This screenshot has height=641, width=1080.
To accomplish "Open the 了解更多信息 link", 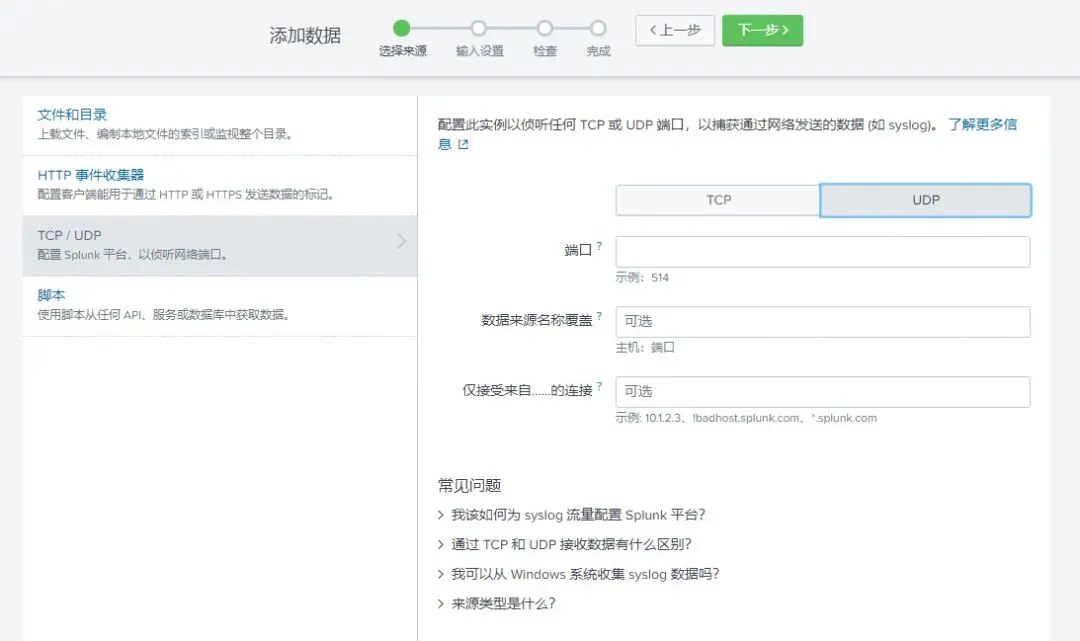I will tap(982, 125).
